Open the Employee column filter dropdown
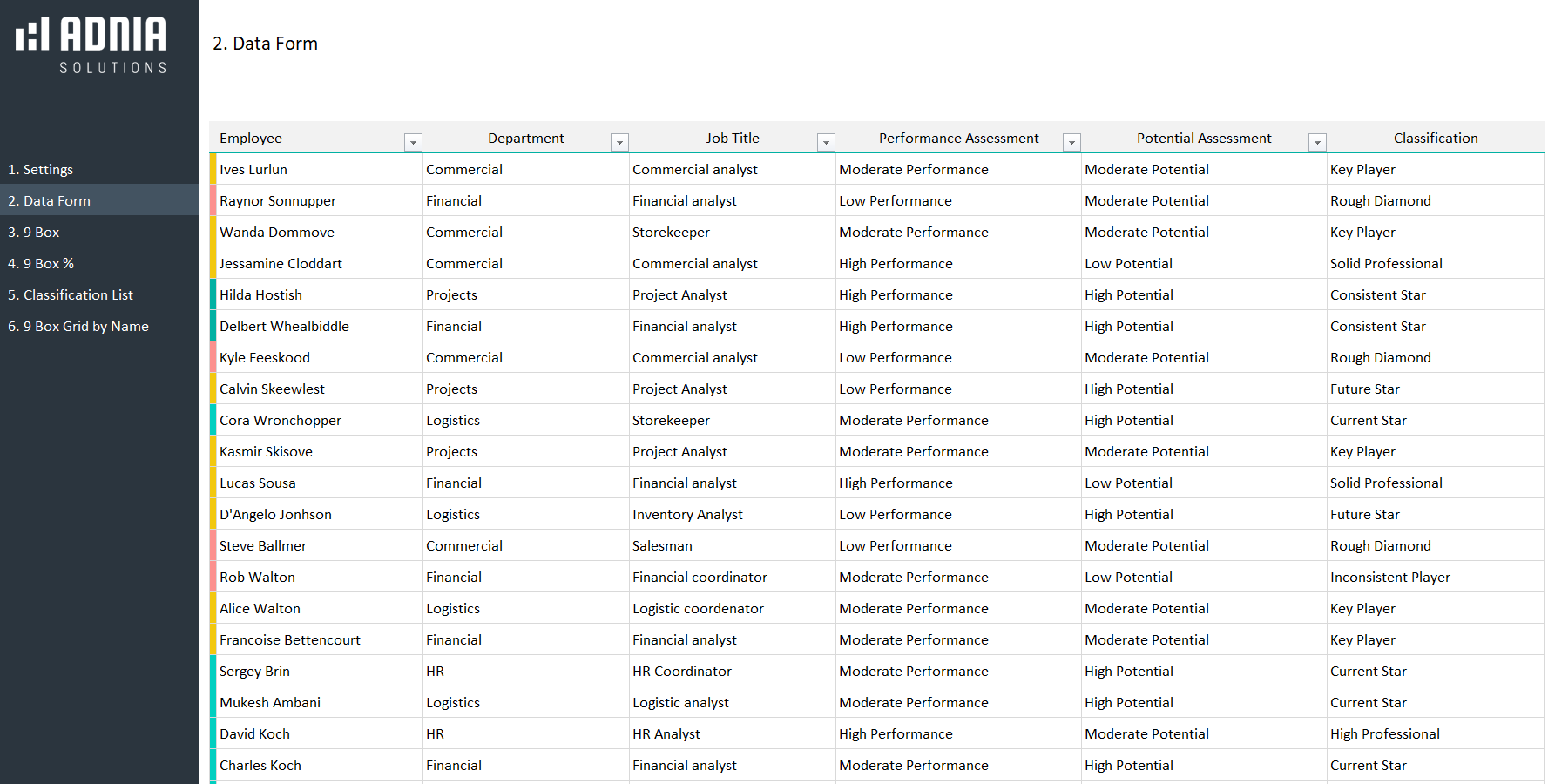 coord(413,142)
